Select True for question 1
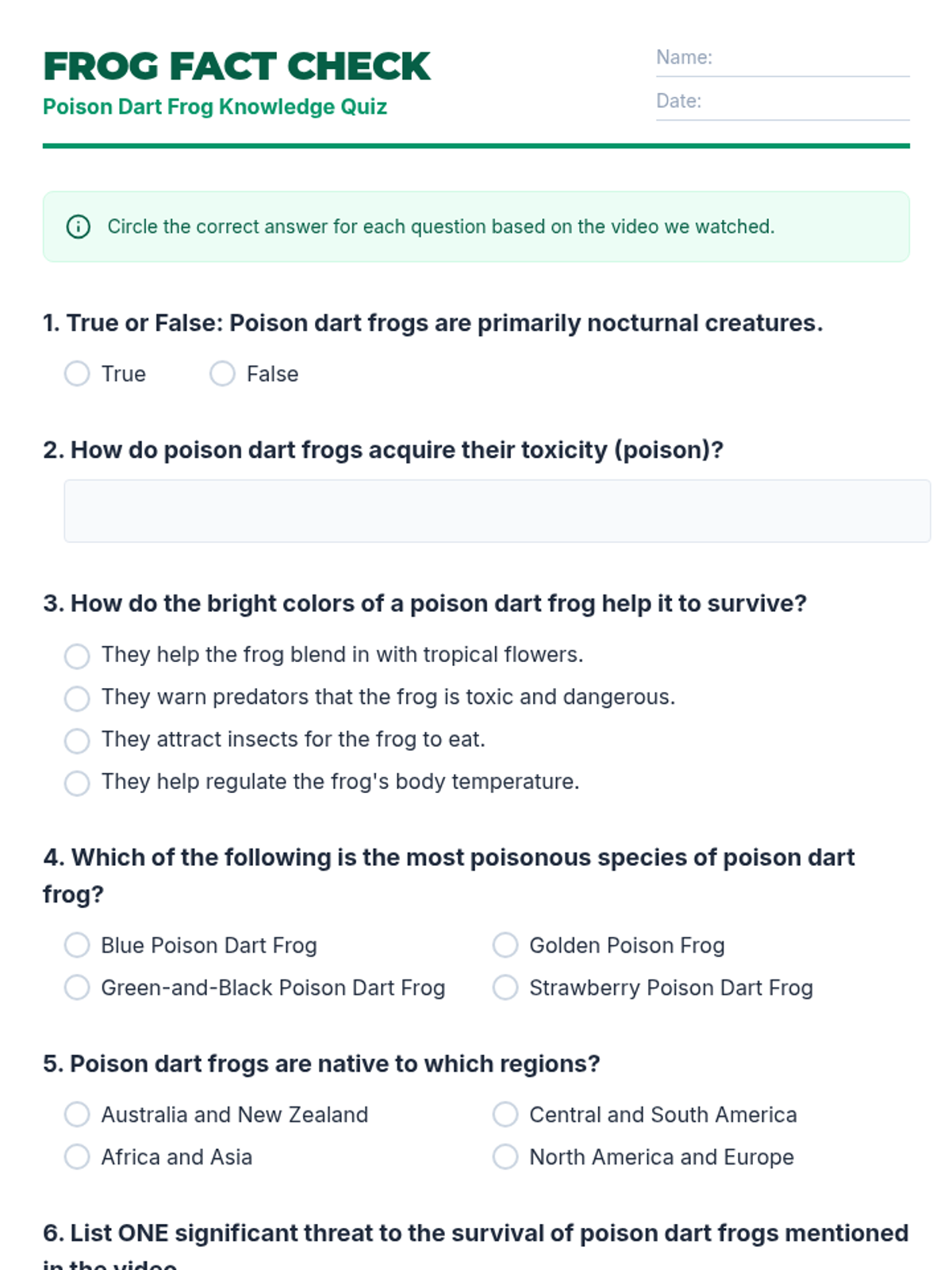952x1270 pixels. click(77, 374)
